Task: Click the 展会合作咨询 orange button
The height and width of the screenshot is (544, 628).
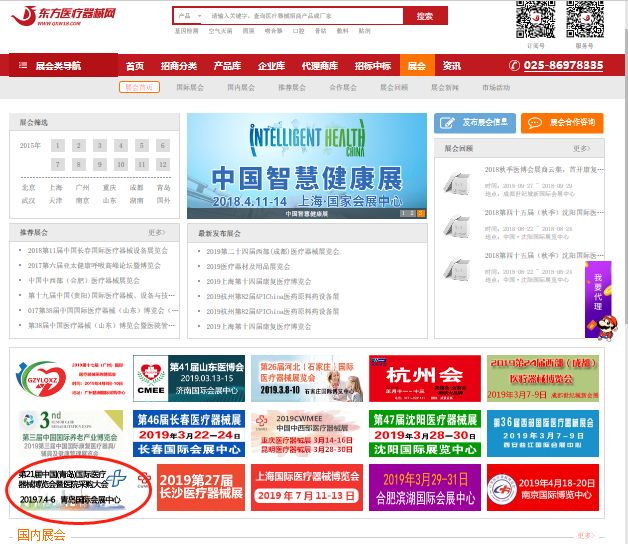Action: [x=562, y=123]
